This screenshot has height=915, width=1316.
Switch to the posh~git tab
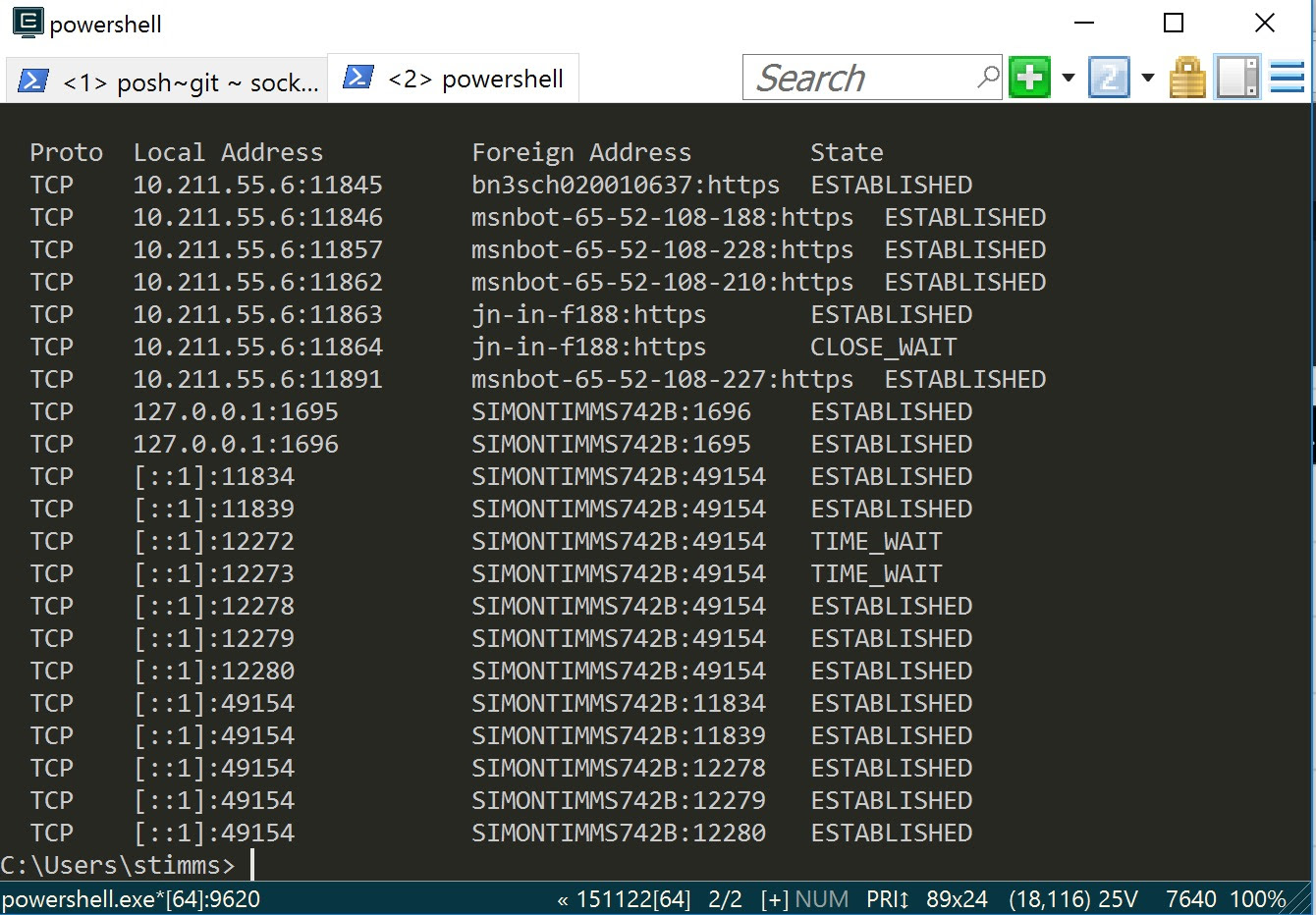click(x=192, y=81)
